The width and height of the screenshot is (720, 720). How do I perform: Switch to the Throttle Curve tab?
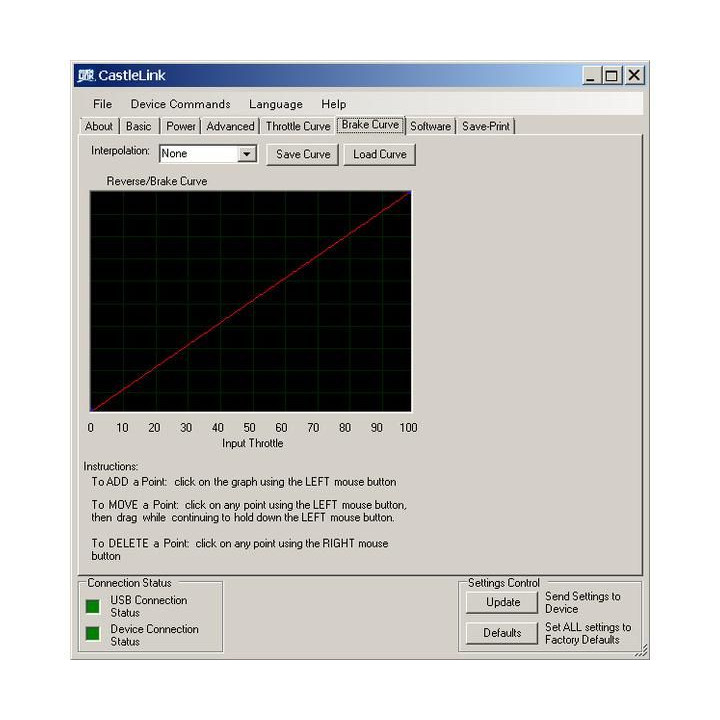point(298,126)
